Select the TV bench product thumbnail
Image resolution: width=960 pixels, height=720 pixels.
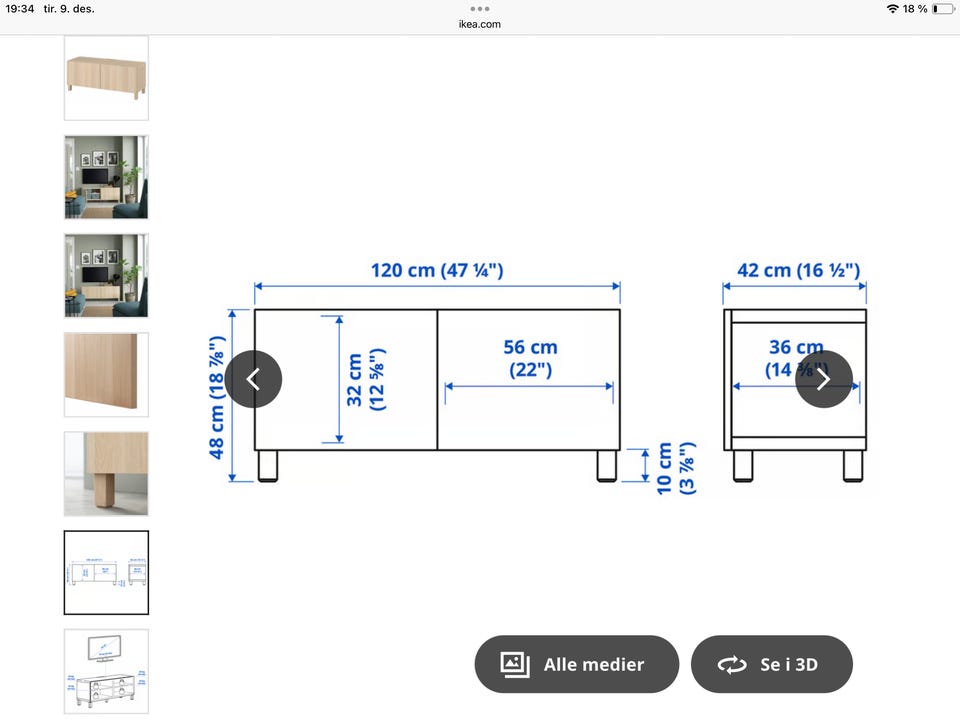click(x=107, y=78)
